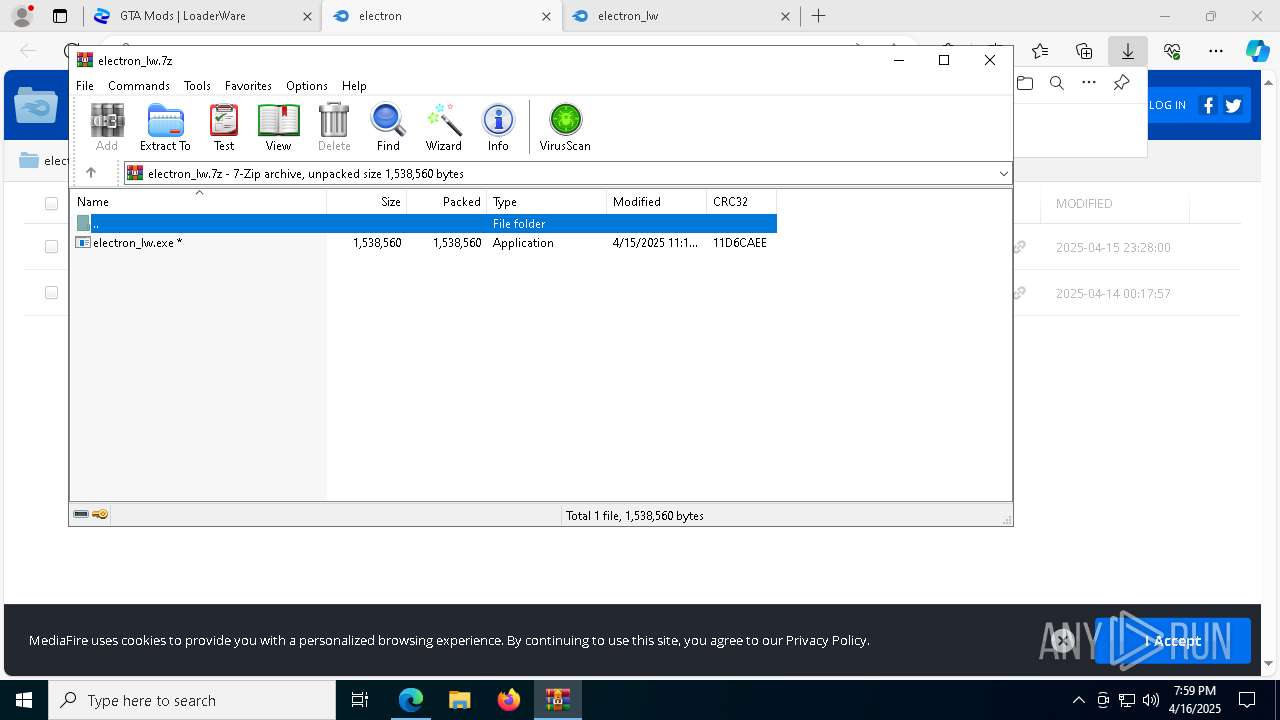The width and height of the screenshot is (1280, 720).
Task: Open more options in downloads panel
Action: pos(1089,83)
